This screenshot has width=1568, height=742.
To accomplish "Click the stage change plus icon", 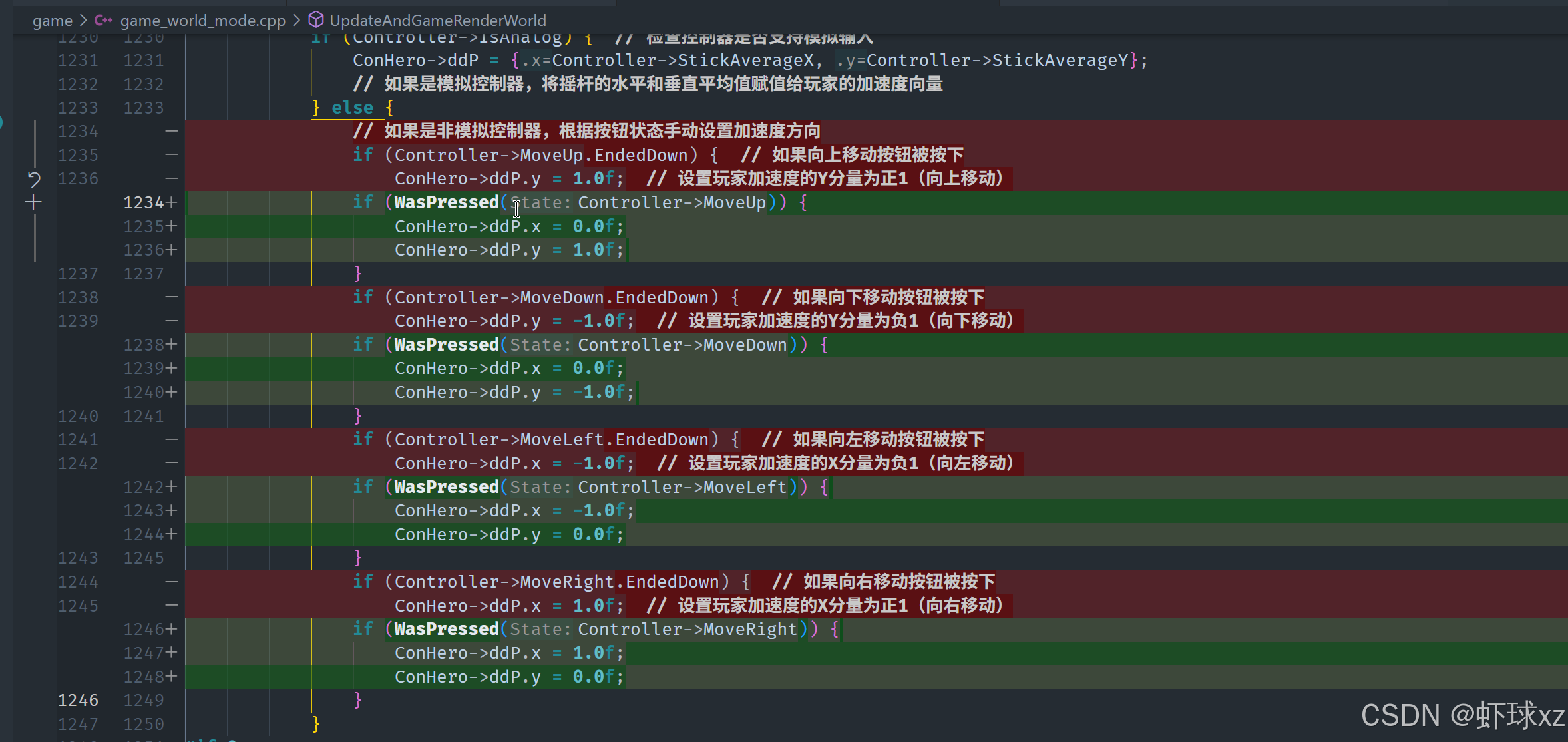I will click(33, 202).
